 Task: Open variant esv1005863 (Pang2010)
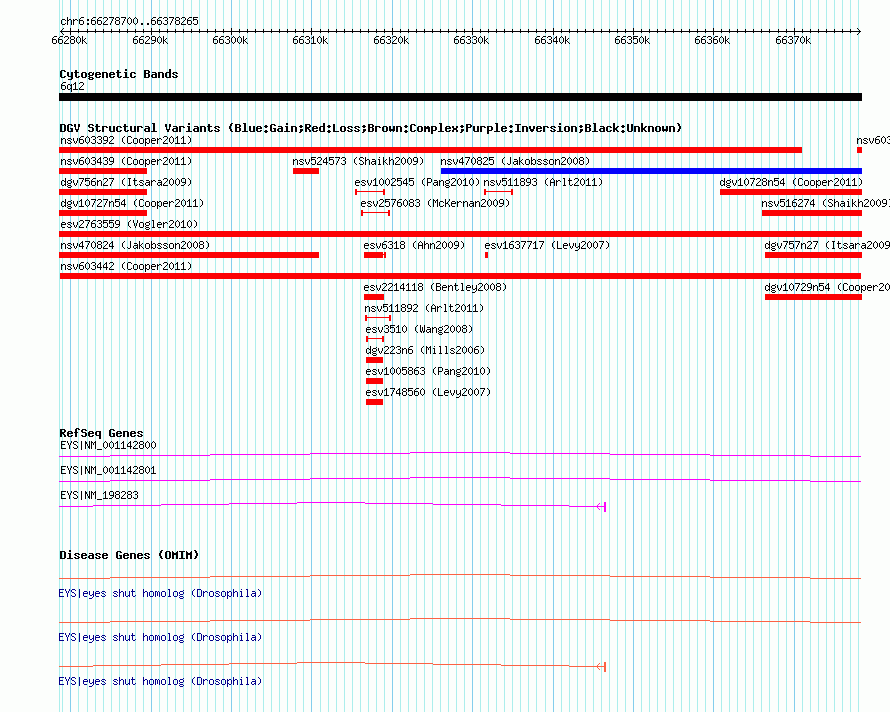click(428, 371)
